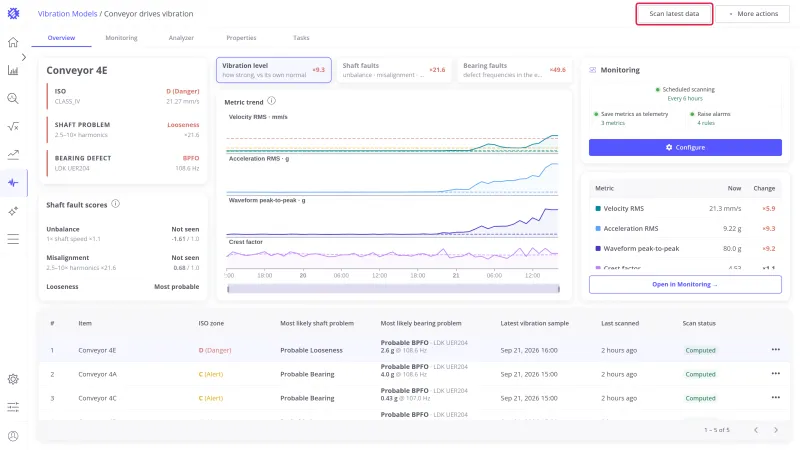This screenshot has height=450, width=800.
Task: Click the ISO zone column header
Action: [x=211, y=323]
